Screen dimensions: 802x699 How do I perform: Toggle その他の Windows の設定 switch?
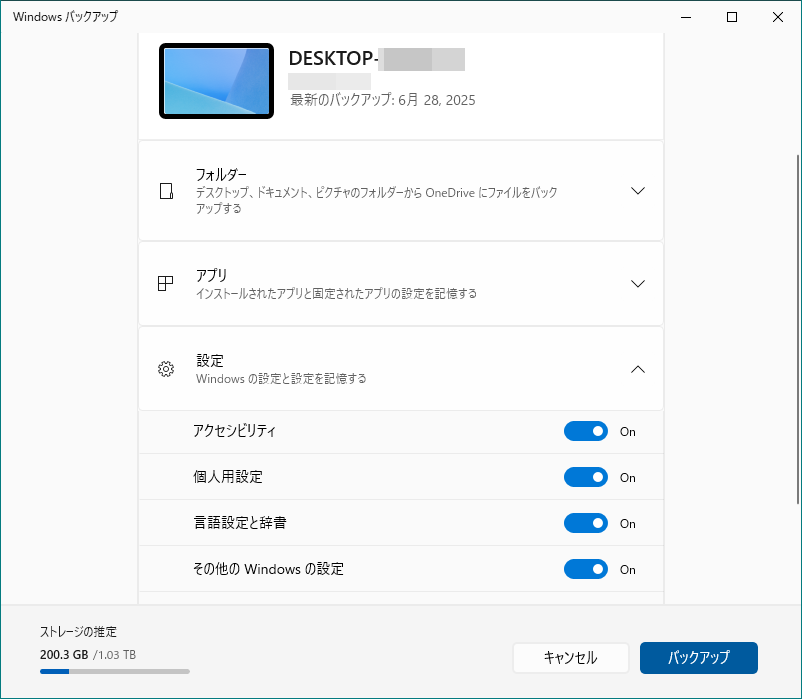click(585, 569)
